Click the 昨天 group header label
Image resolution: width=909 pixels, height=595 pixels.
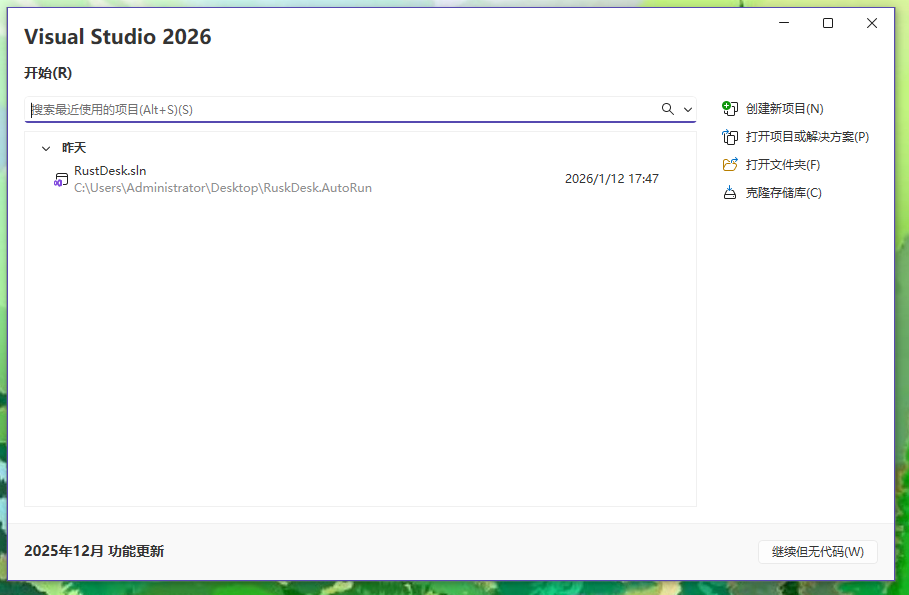(x=74, y=148)
